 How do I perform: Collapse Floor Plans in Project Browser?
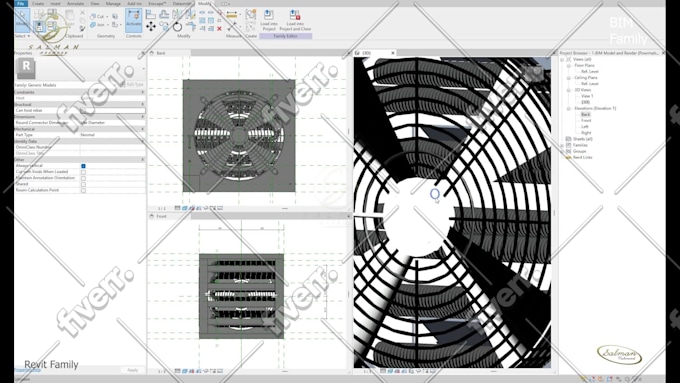click(569, 66)
